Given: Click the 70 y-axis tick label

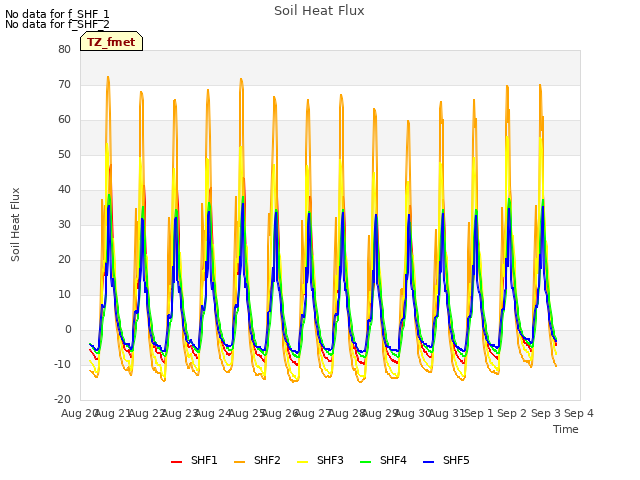Looking at the screenshot, I should [64, 84].
